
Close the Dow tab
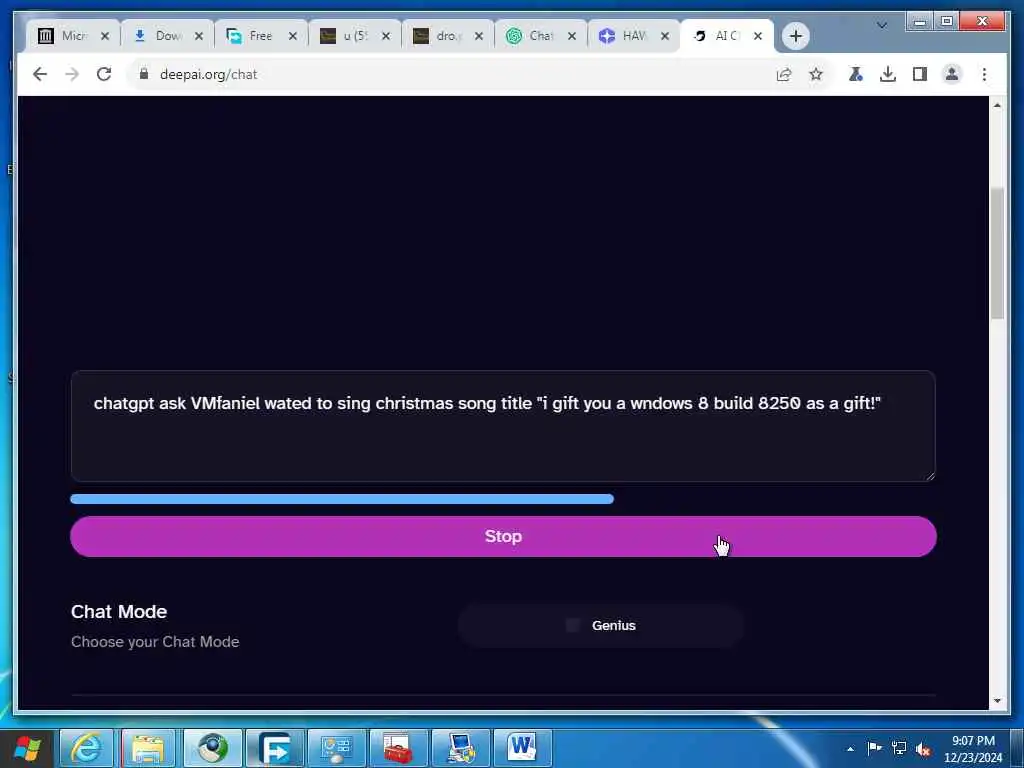[199, 36]
